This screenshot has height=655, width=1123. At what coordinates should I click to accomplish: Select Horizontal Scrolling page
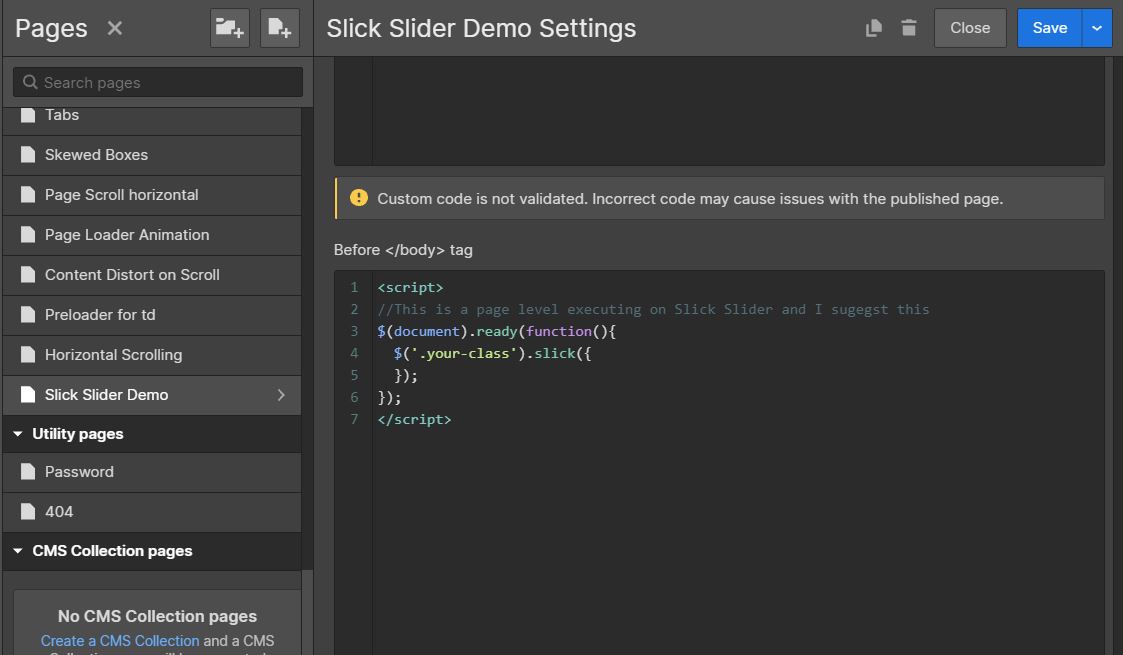152,355
